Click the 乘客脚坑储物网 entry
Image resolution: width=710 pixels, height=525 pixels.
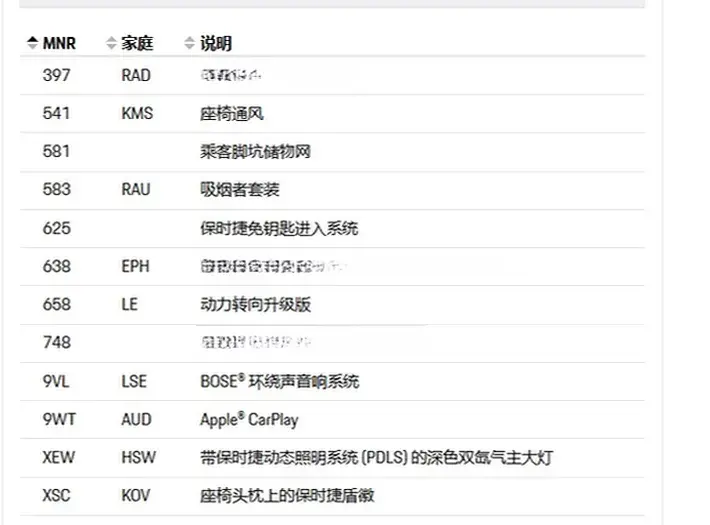pyautogui.click(x=255, y=152)
